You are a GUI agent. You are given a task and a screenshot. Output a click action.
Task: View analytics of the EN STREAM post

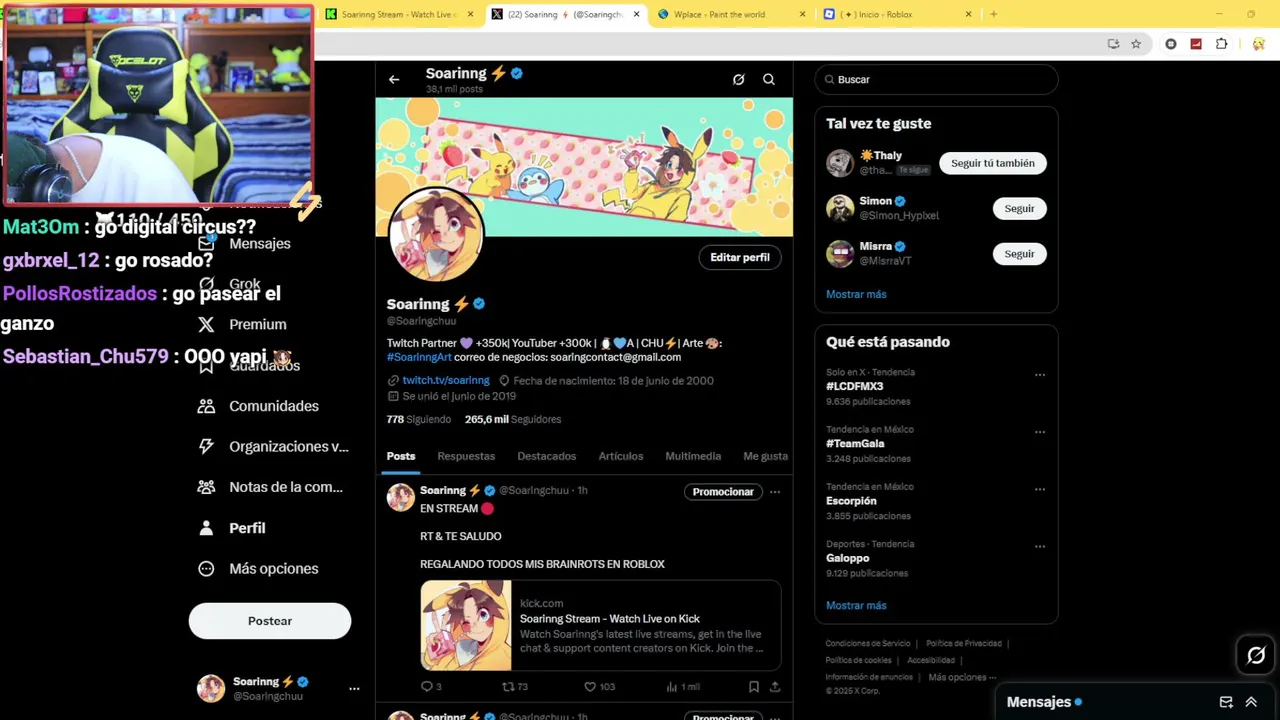click(683, 687)
